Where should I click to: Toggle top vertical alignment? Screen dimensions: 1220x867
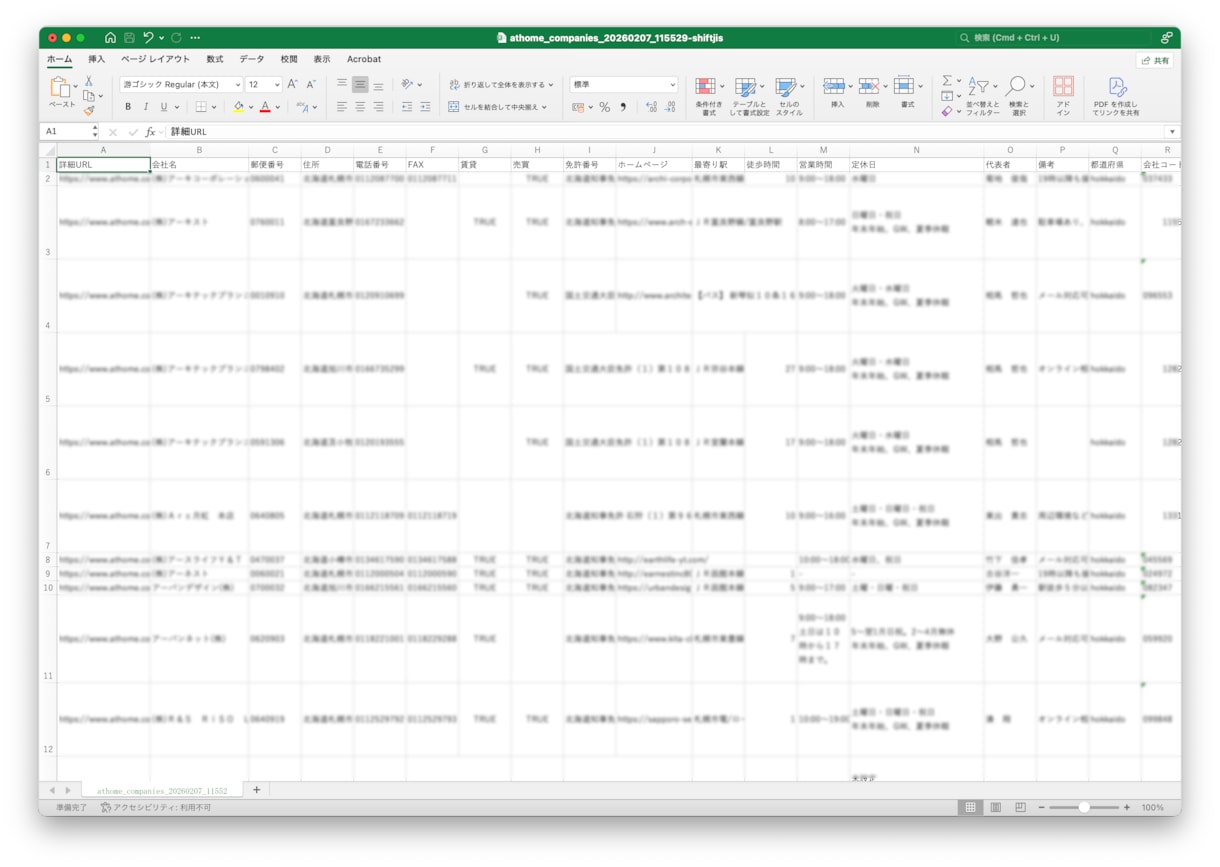pos(342,85)
